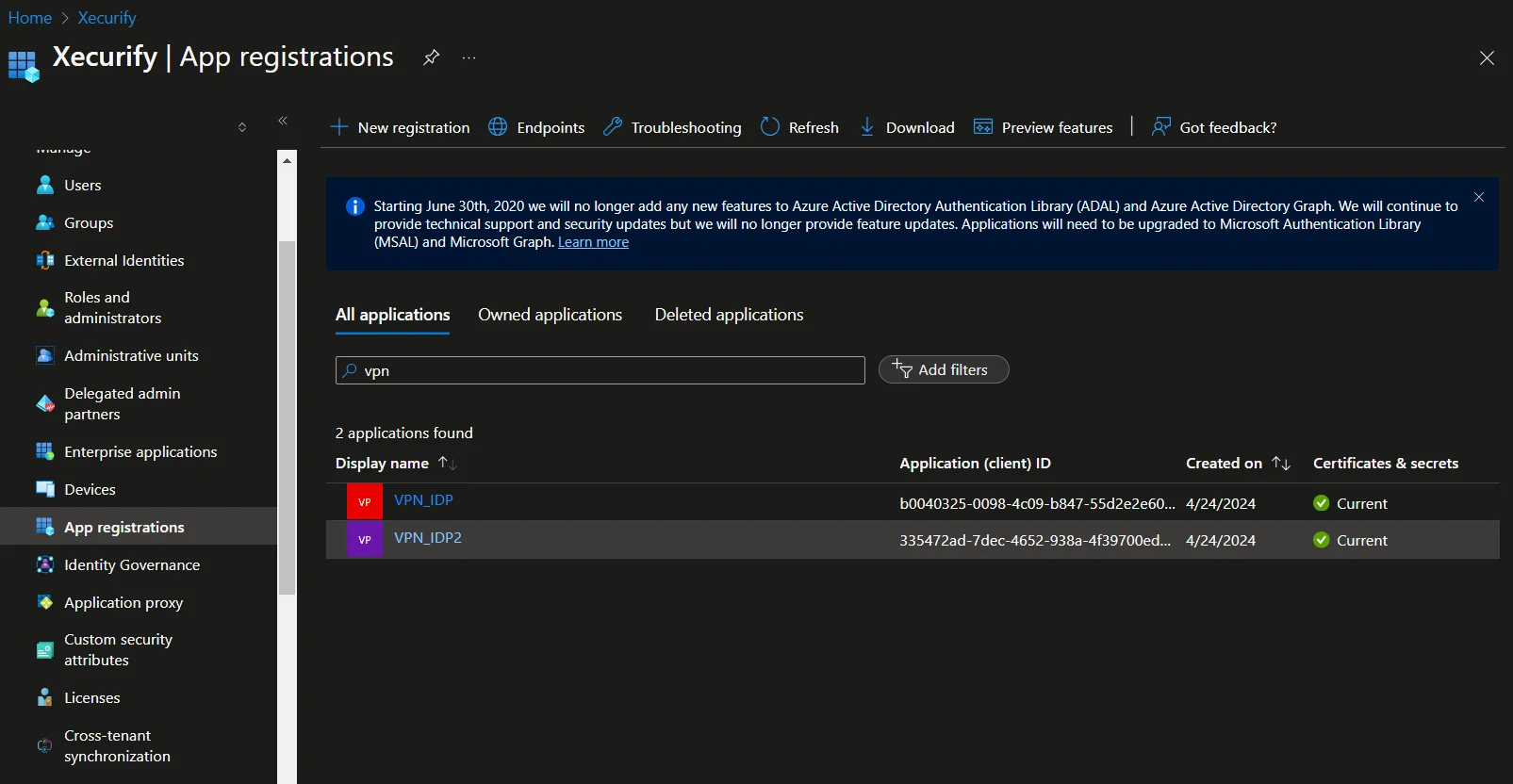The image size is (1513, 784).
Task: Open the more options ellipsis in header
Action: click(469, 57)
